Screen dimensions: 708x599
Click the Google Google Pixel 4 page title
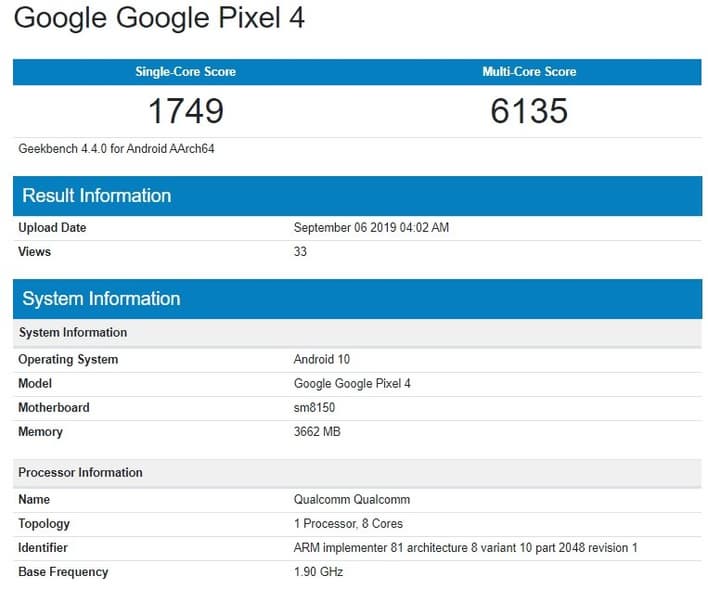pyautogui.click(x=159, y=18)
